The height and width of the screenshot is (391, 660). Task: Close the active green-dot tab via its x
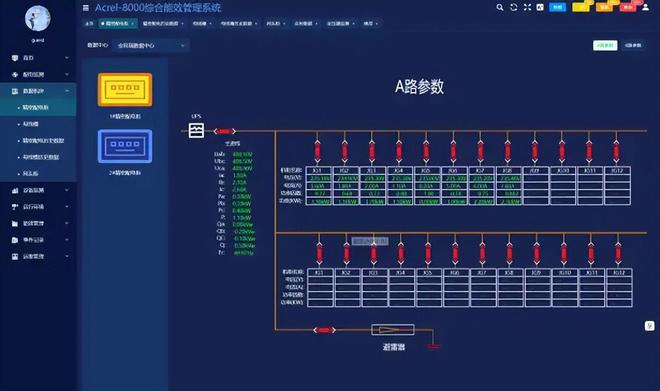[133, 24]
